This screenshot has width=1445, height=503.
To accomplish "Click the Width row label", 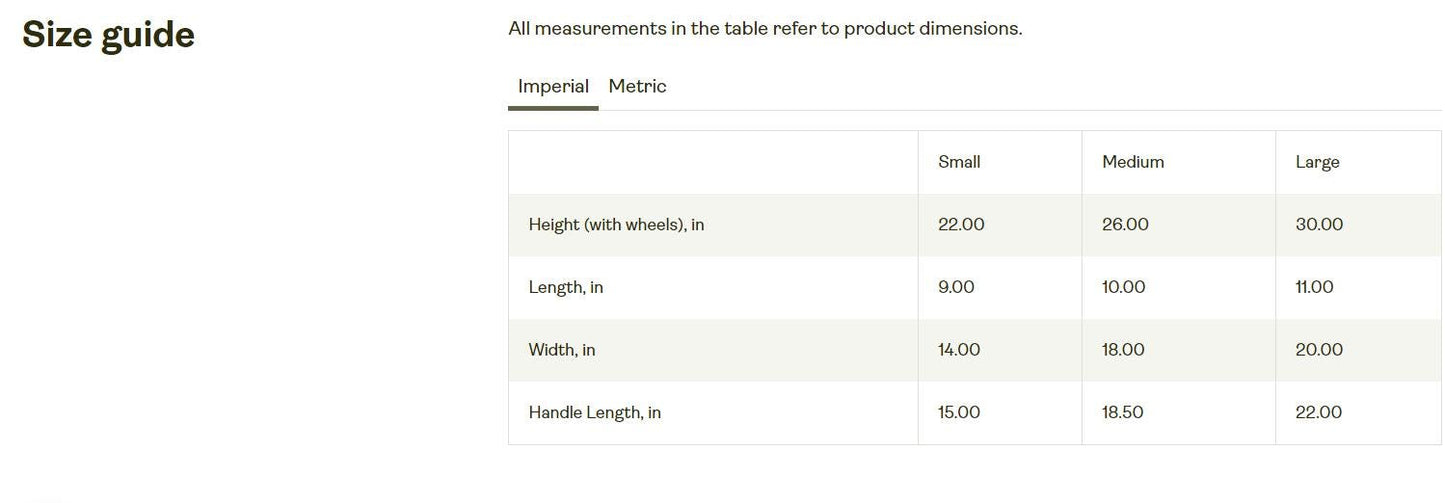I will click(x=562, y=350).
